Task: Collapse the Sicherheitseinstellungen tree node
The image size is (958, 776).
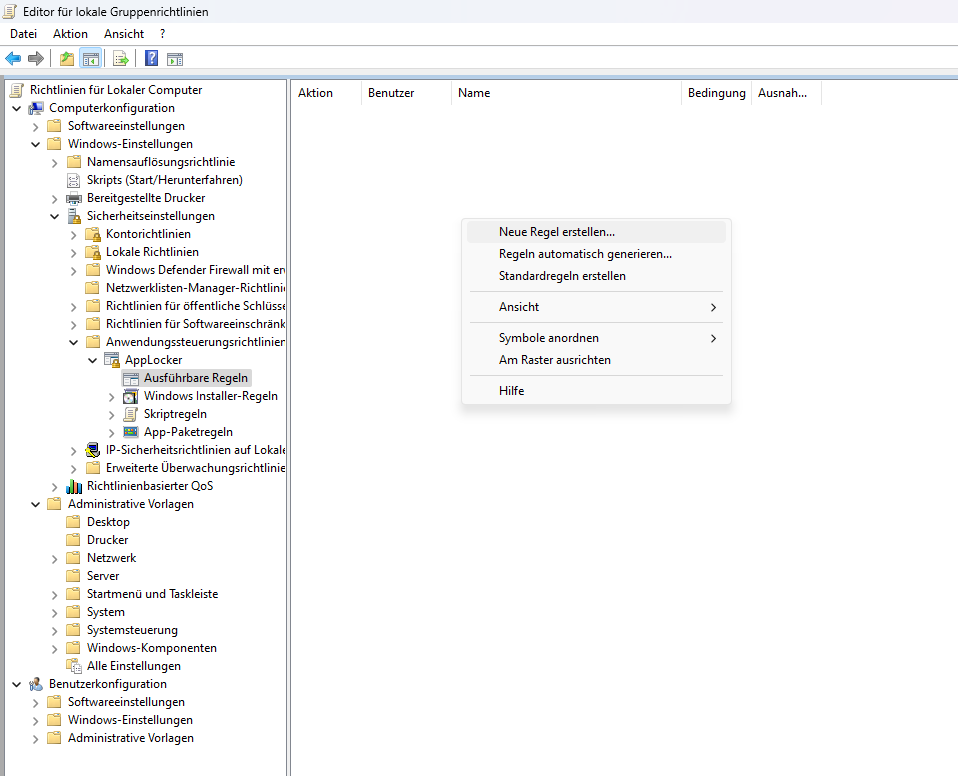Action: tap(55, 216)
